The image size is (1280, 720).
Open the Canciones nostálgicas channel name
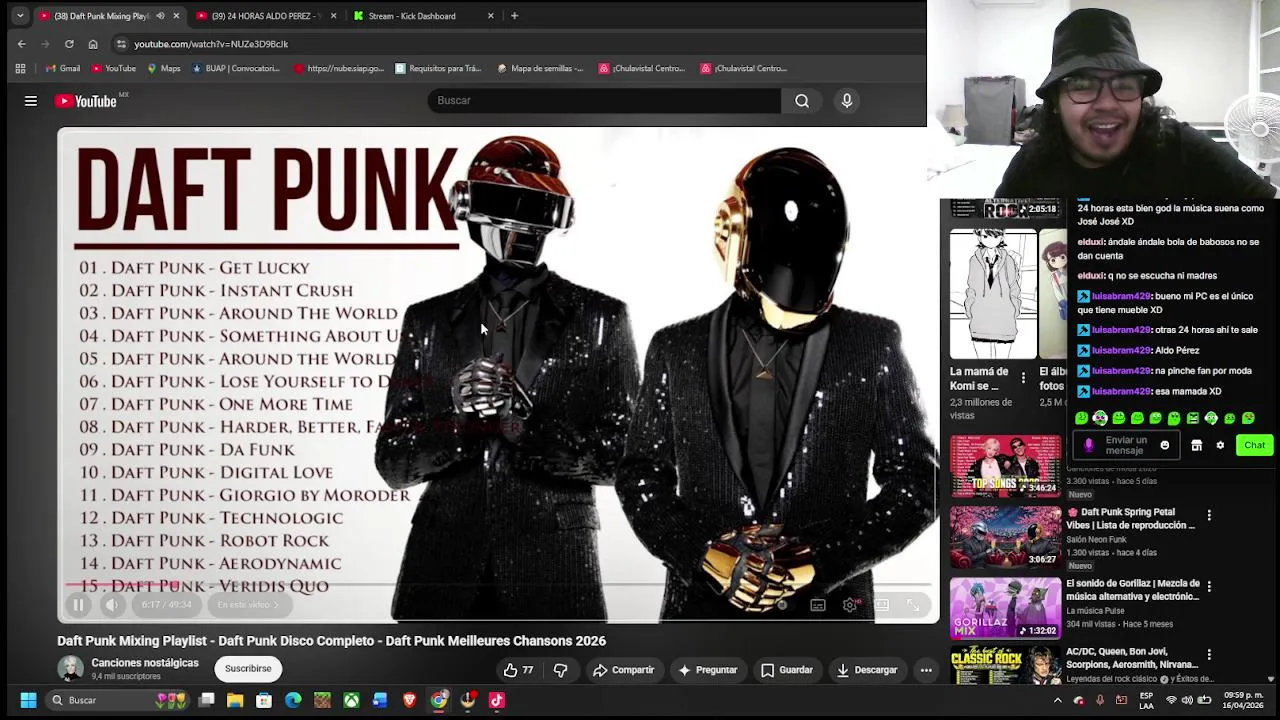(x=145, y=663)
